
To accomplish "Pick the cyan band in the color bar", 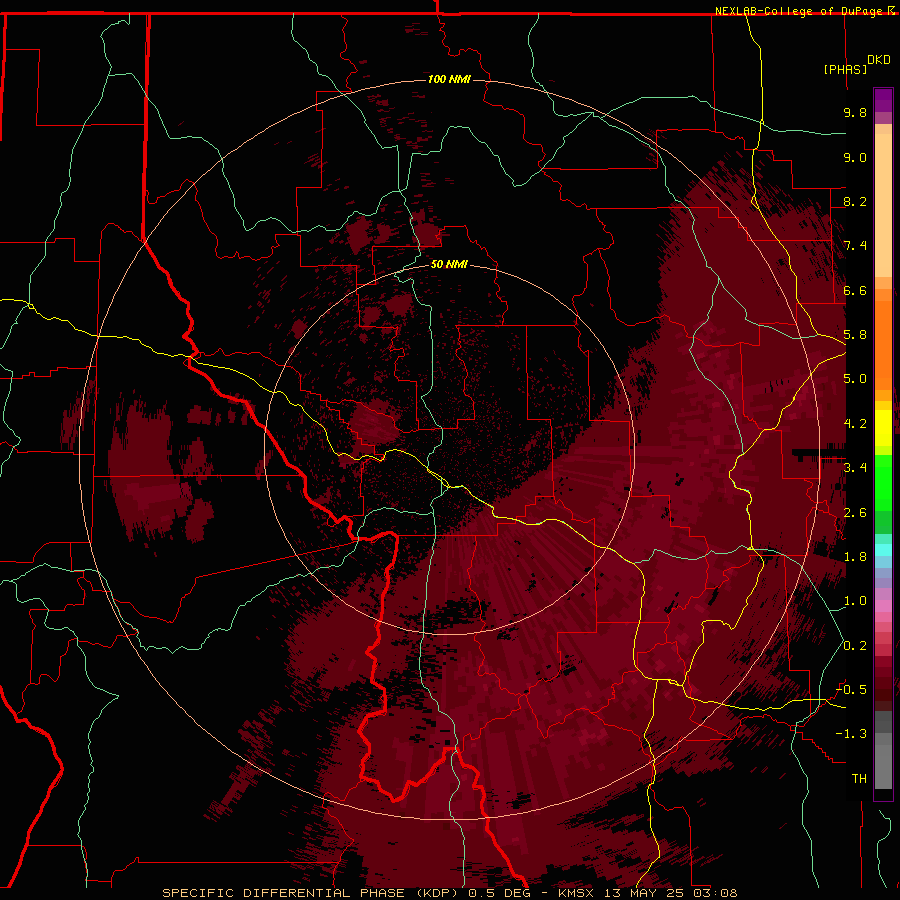I will coord(883,550).
